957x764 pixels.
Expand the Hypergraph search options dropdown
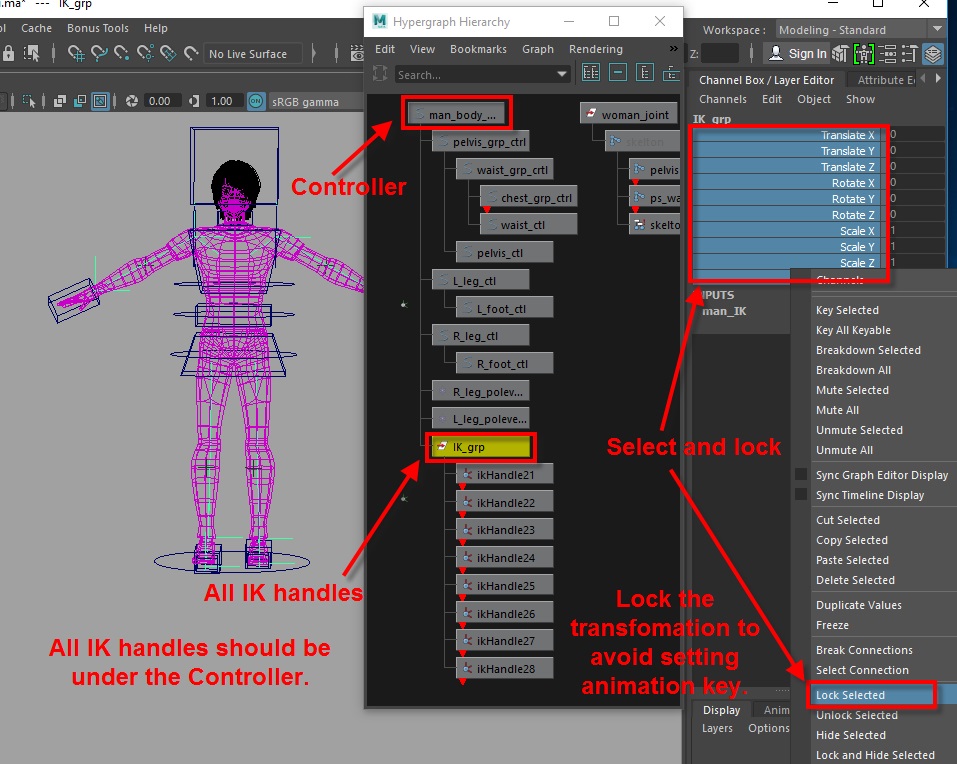(x=562, y=75)
